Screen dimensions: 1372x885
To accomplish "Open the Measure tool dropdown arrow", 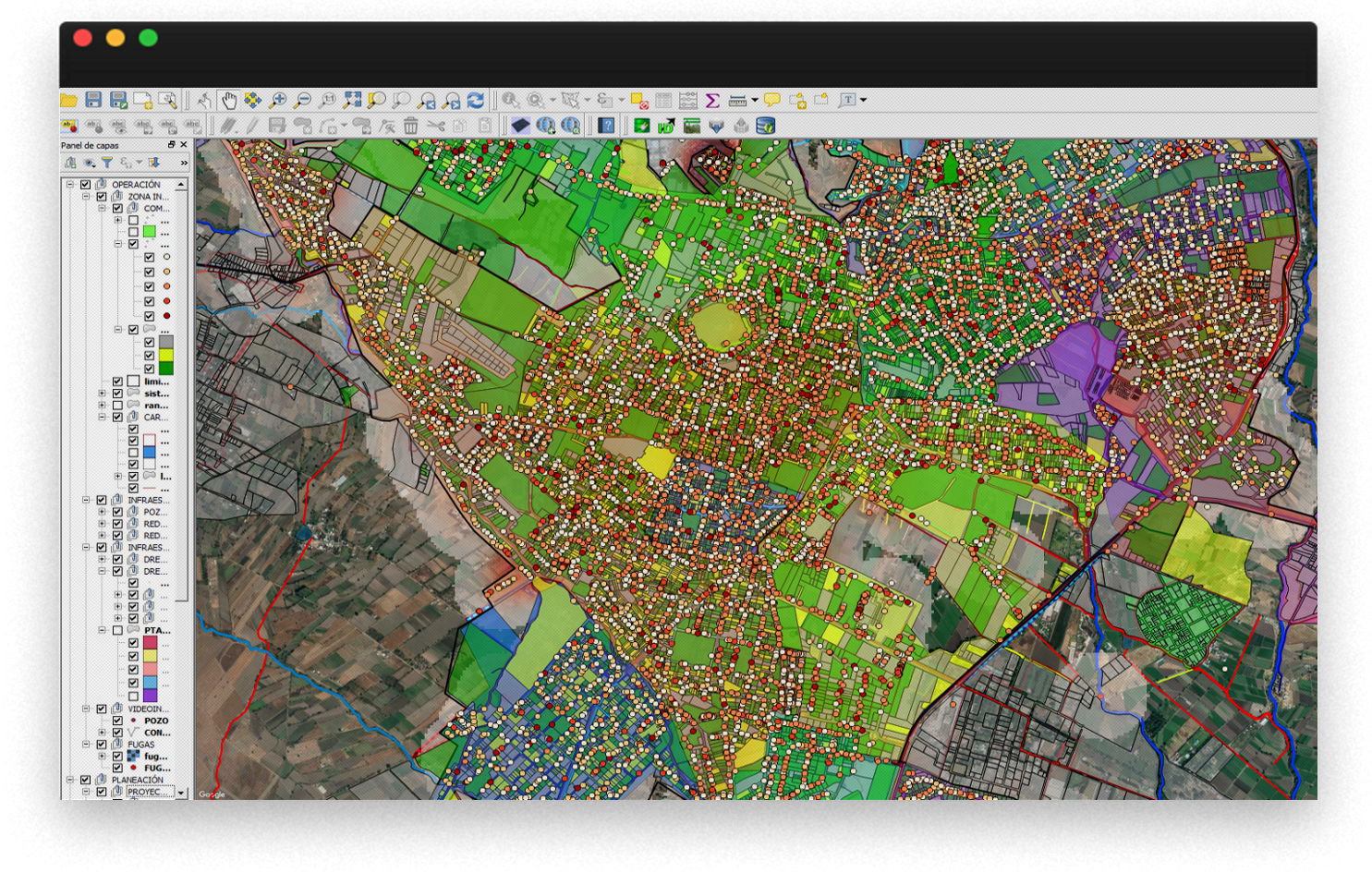I will click(755, 100).
